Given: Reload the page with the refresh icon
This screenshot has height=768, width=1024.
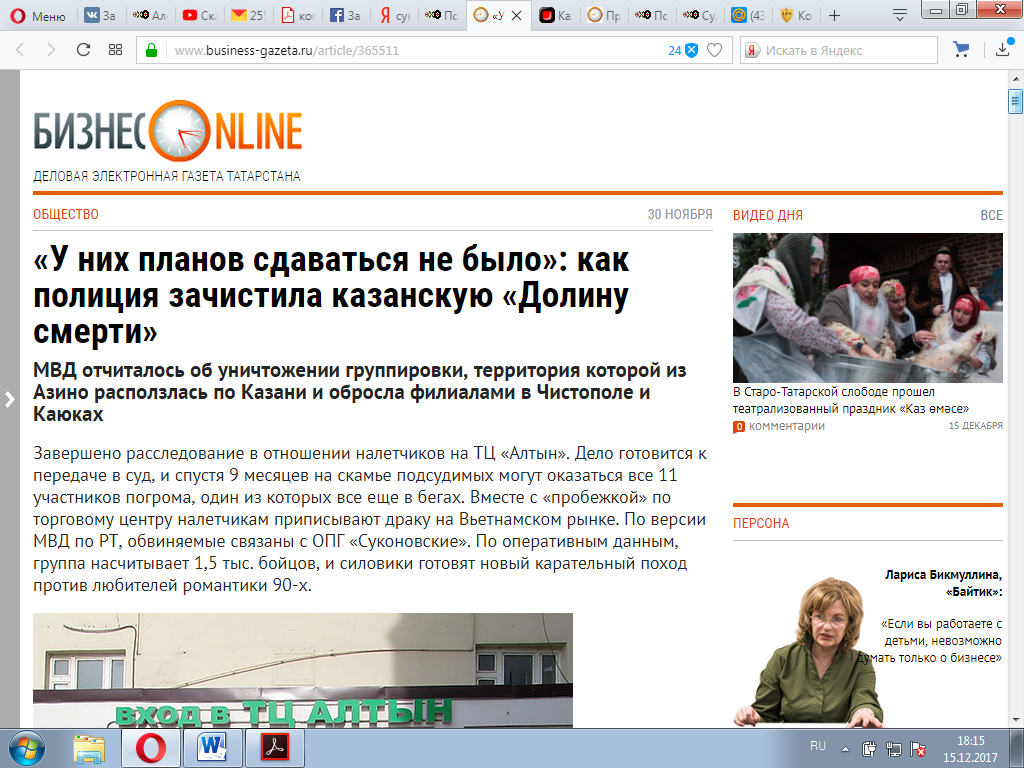Looking at the screenshot, I should pyautogui.click(x=83, y=50).
